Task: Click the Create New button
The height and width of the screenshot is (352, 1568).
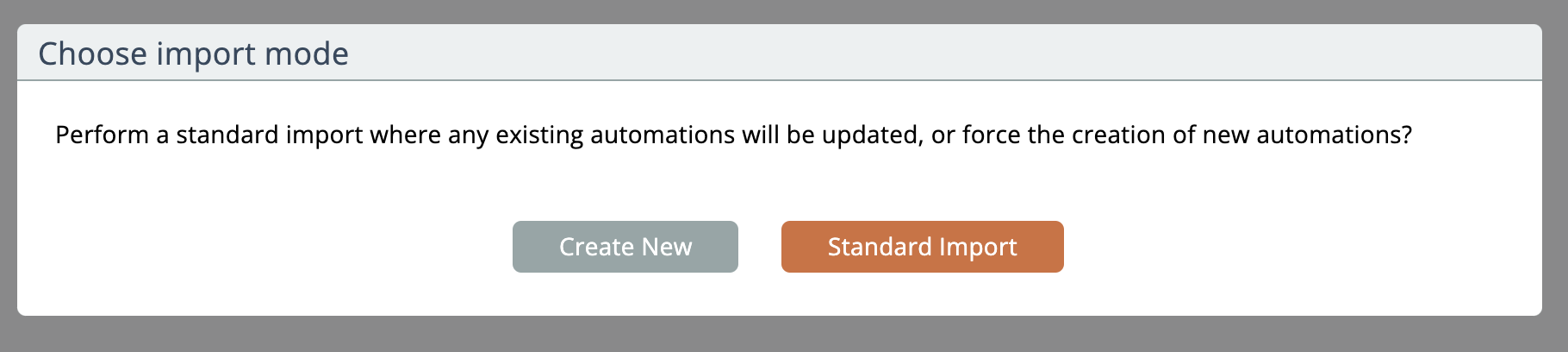Action: [x=625, y=247]
